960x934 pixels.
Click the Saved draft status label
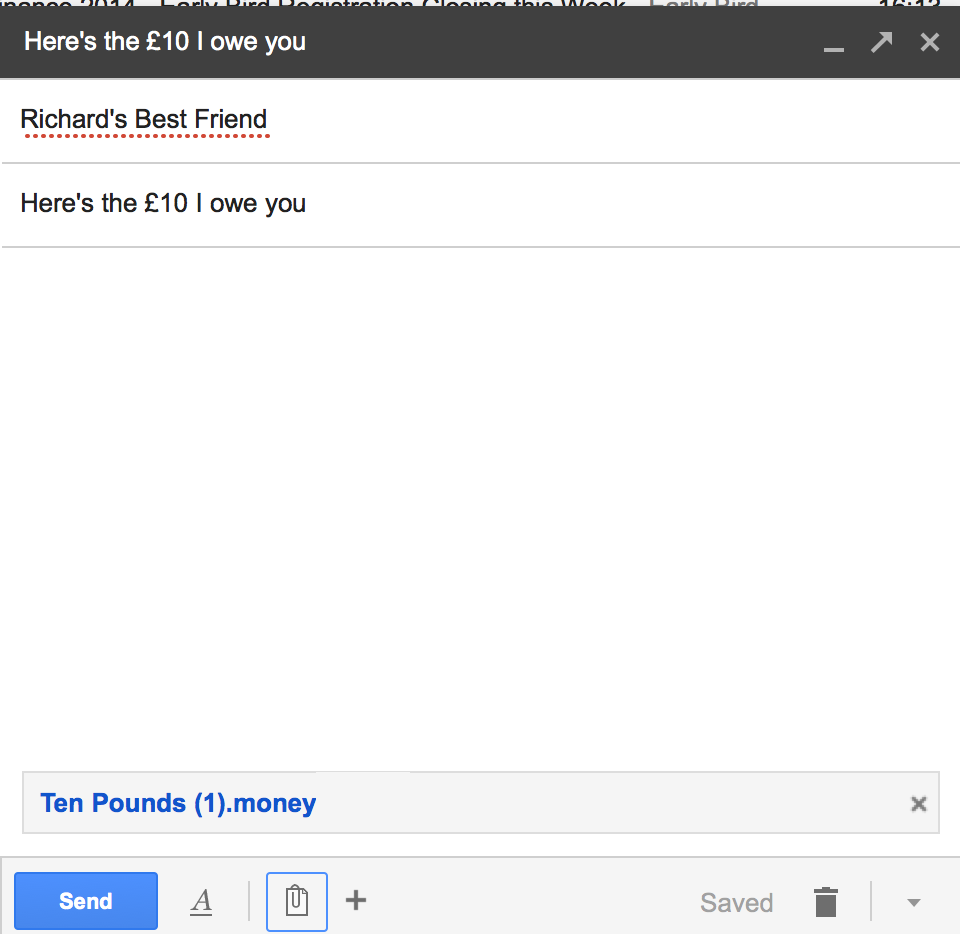pos(736,903)
